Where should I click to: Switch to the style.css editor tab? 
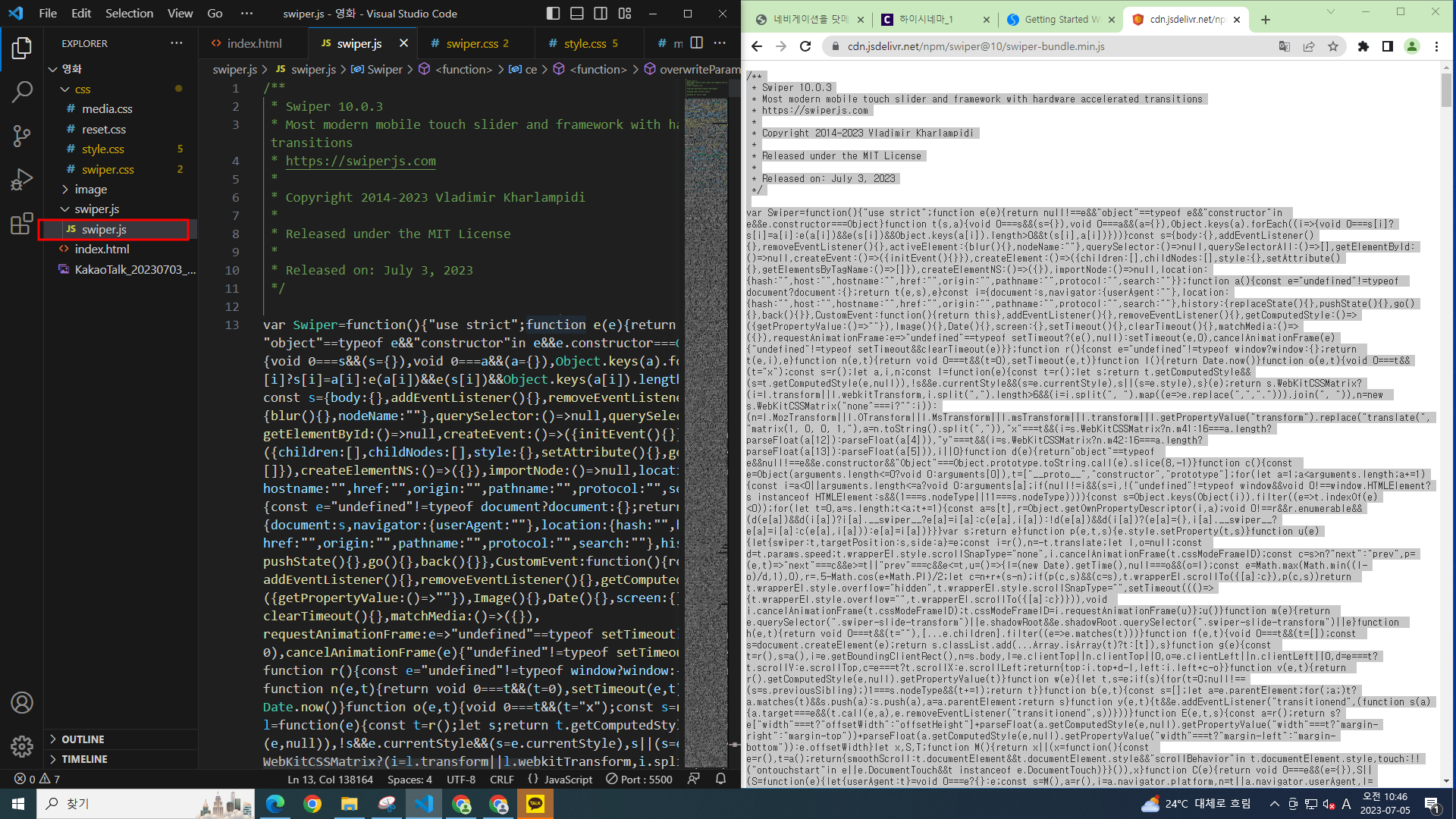585,43
